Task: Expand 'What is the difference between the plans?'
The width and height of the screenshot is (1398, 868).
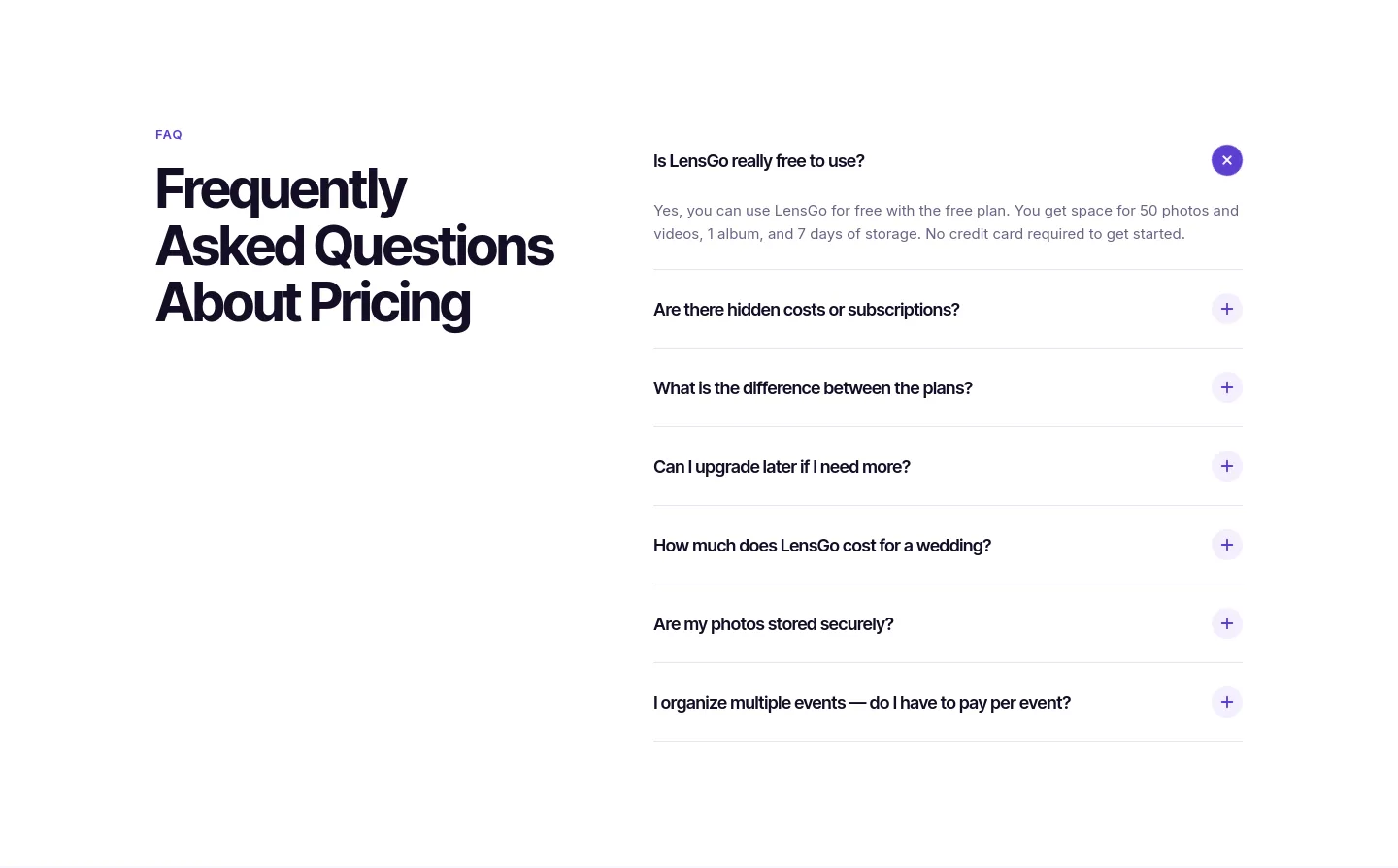Action: click(x=948, y=387)
